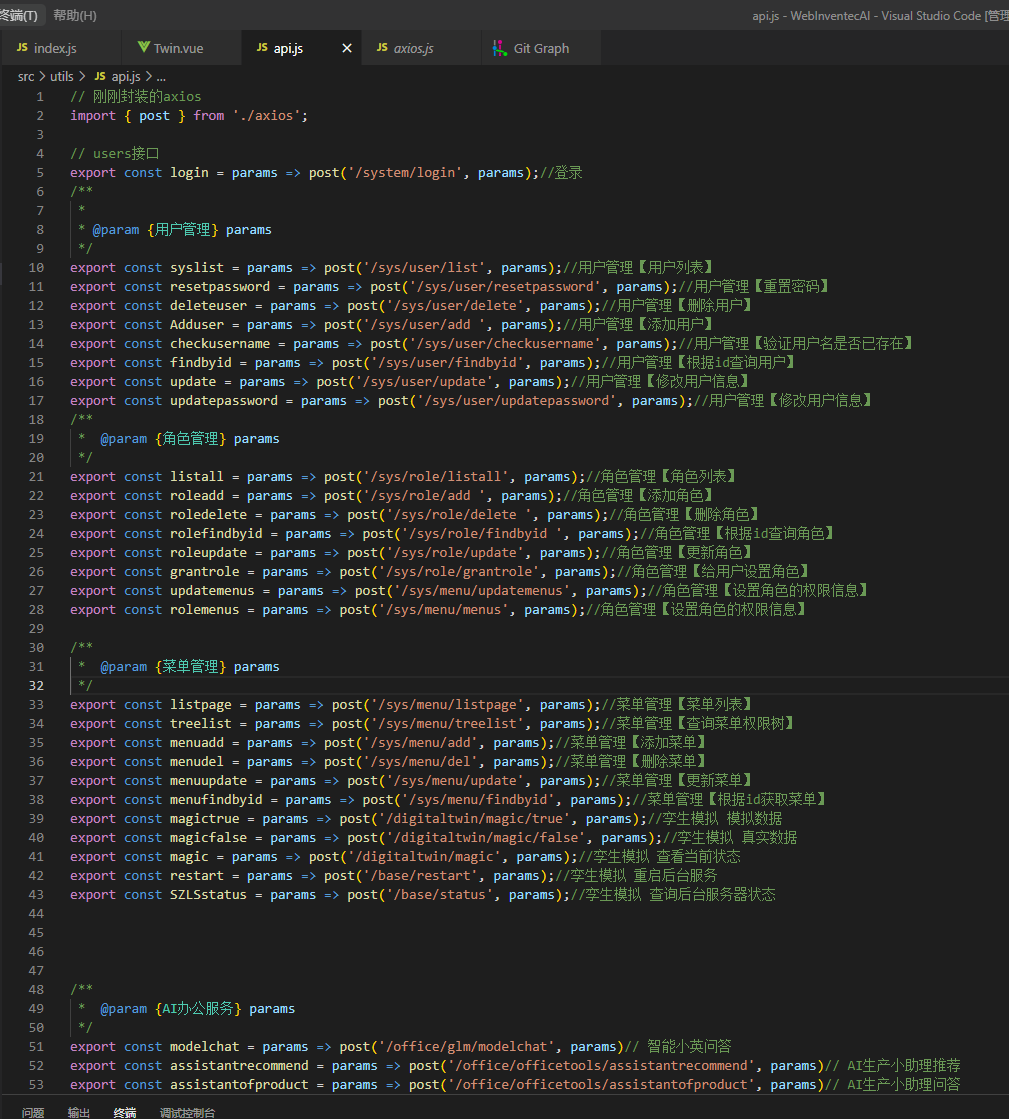Click the 'assistantofproduct' constant name

click(239, 1085)
